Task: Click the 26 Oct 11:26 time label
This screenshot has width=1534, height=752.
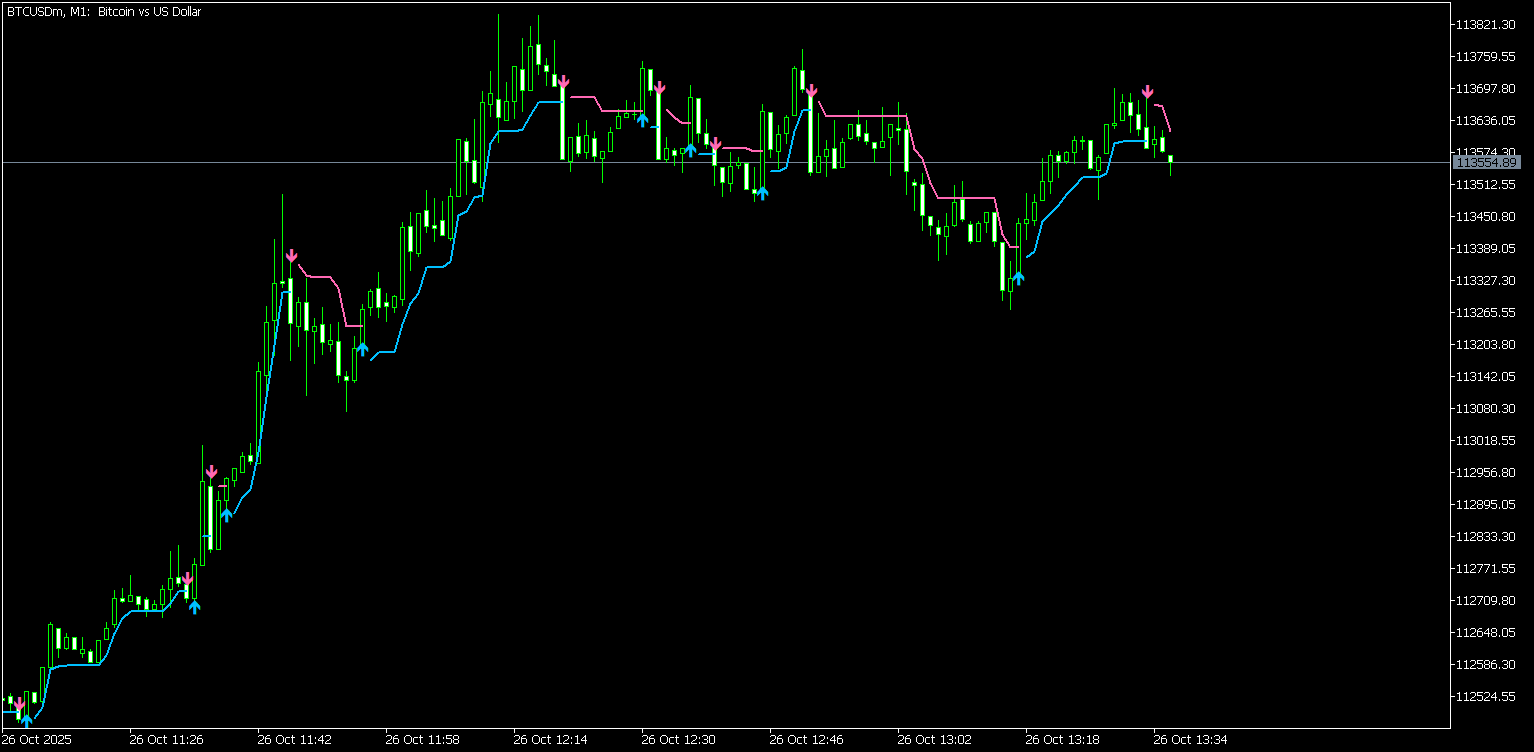Action: click(x=166, y=740)
